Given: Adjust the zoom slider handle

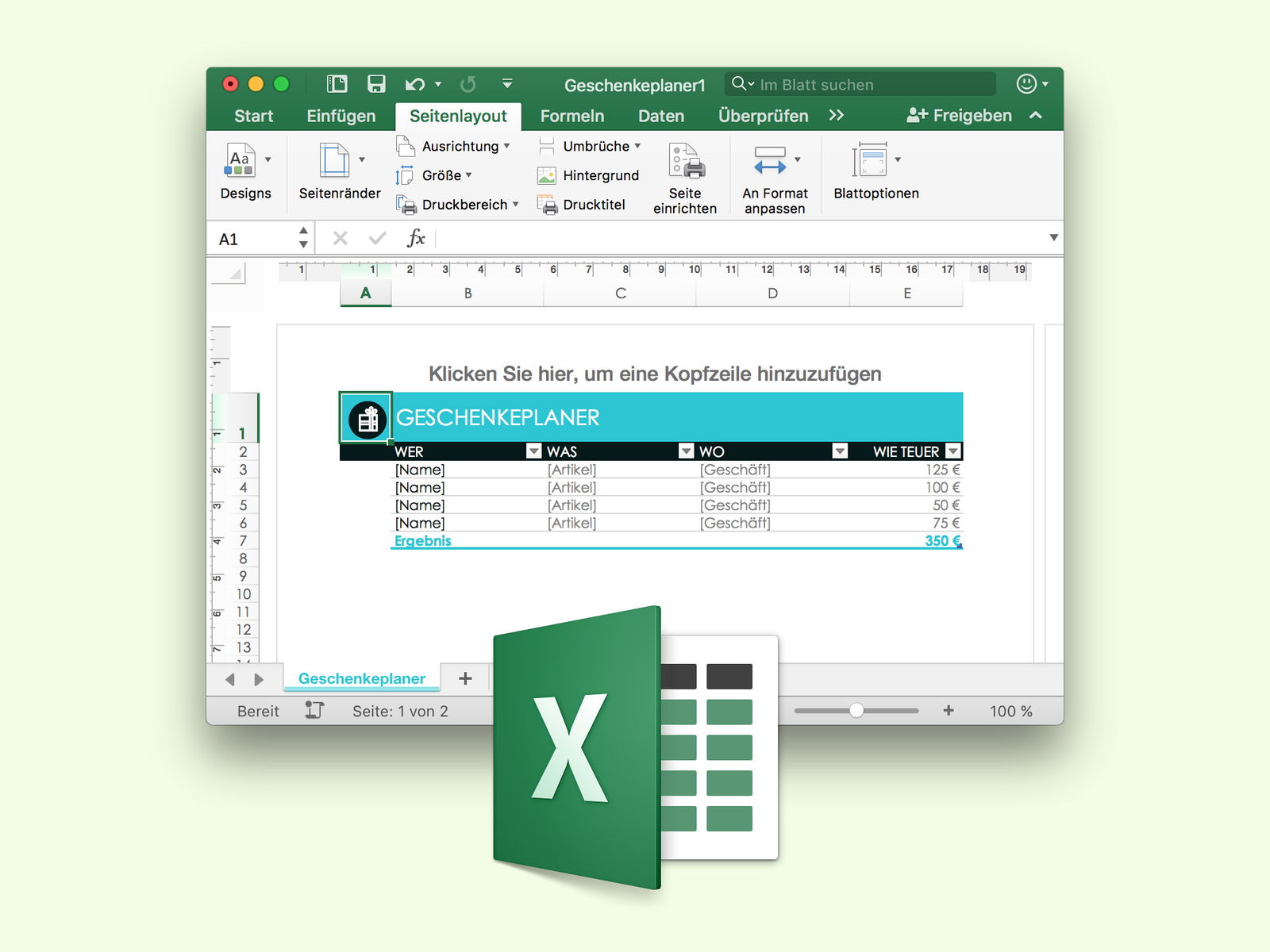Looking at the screenshot, I should 856,710.
